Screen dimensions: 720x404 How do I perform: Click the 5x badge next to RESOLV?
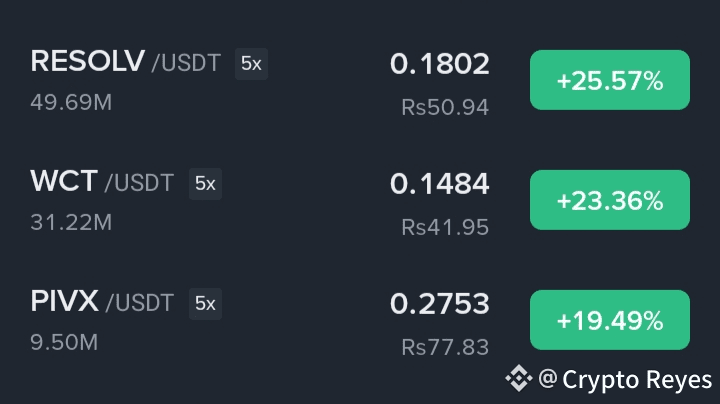(251, 64)
